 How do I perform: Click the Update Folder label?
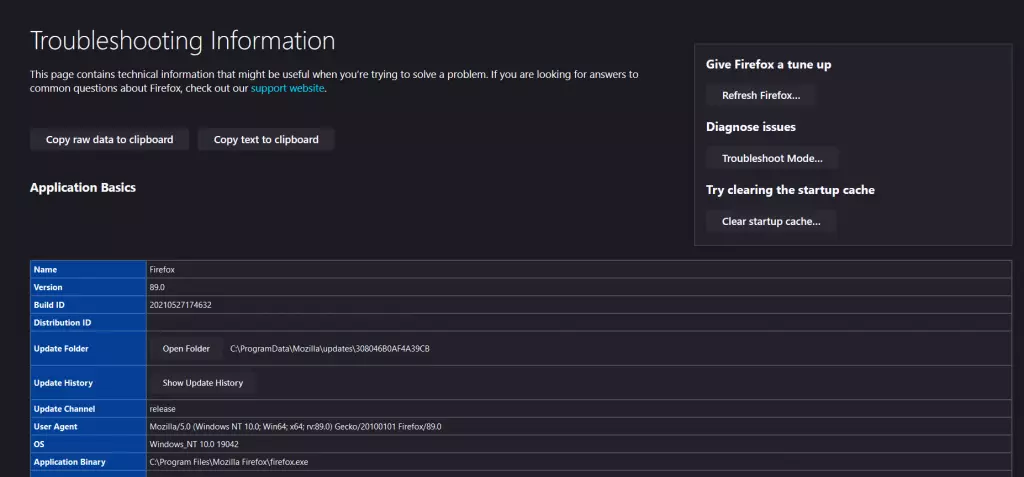[x=61, y=348]
